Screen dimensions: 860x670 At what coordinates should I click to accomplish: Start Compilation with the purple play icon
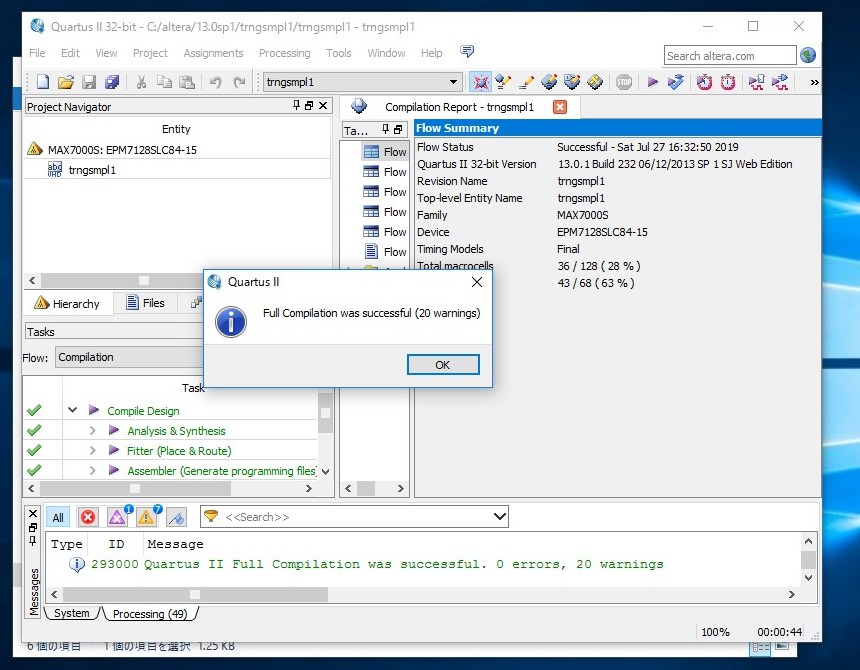pyautogui.click(x=652, y=82)
